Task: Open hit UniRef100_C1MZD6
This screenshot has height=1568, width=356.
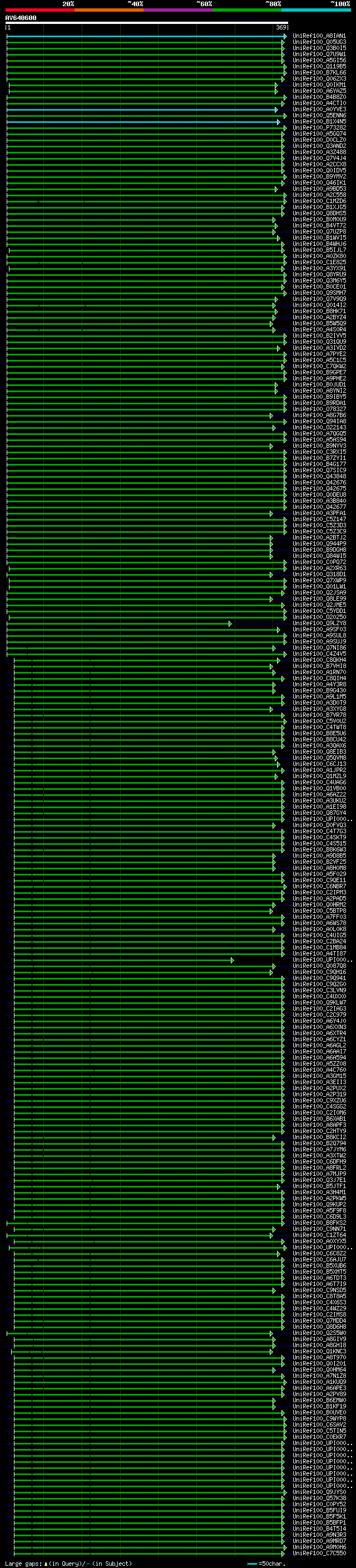Action: click(x=319, y=201)
